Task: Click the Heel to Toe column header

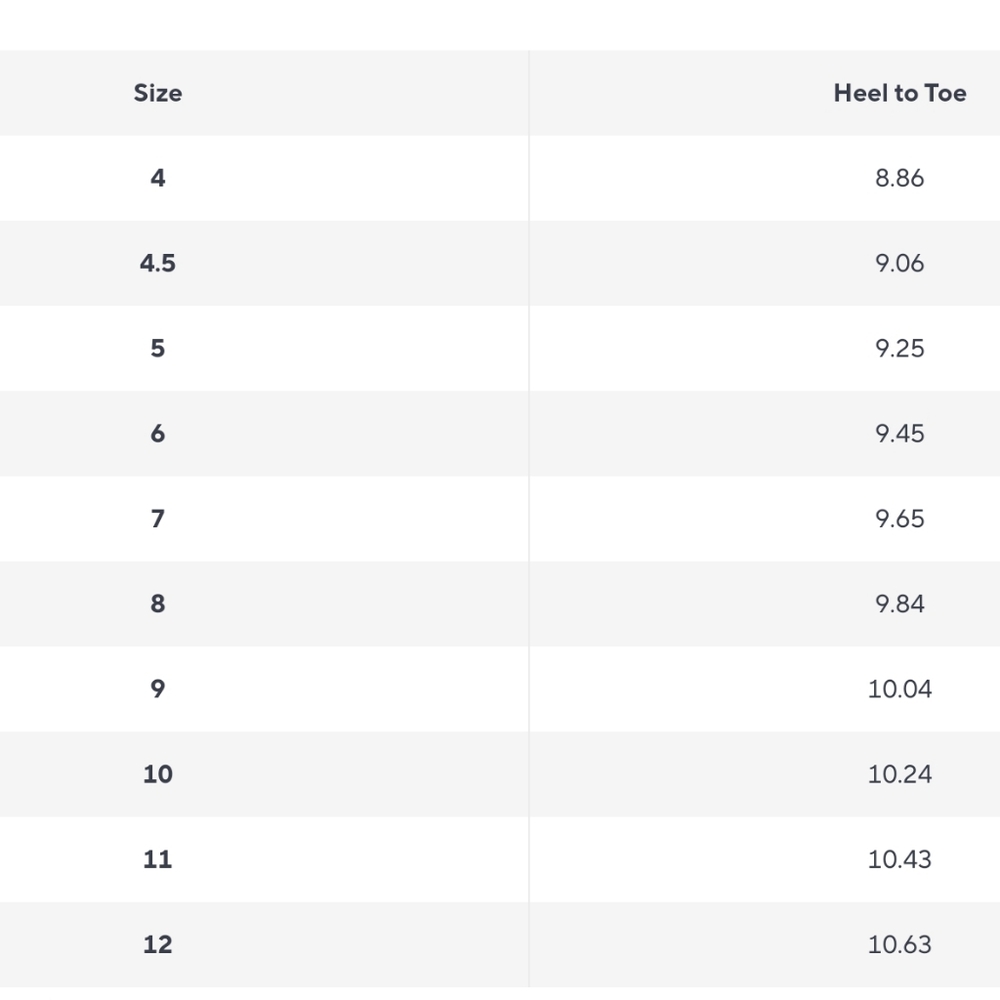Action: [x=900, y=93]
